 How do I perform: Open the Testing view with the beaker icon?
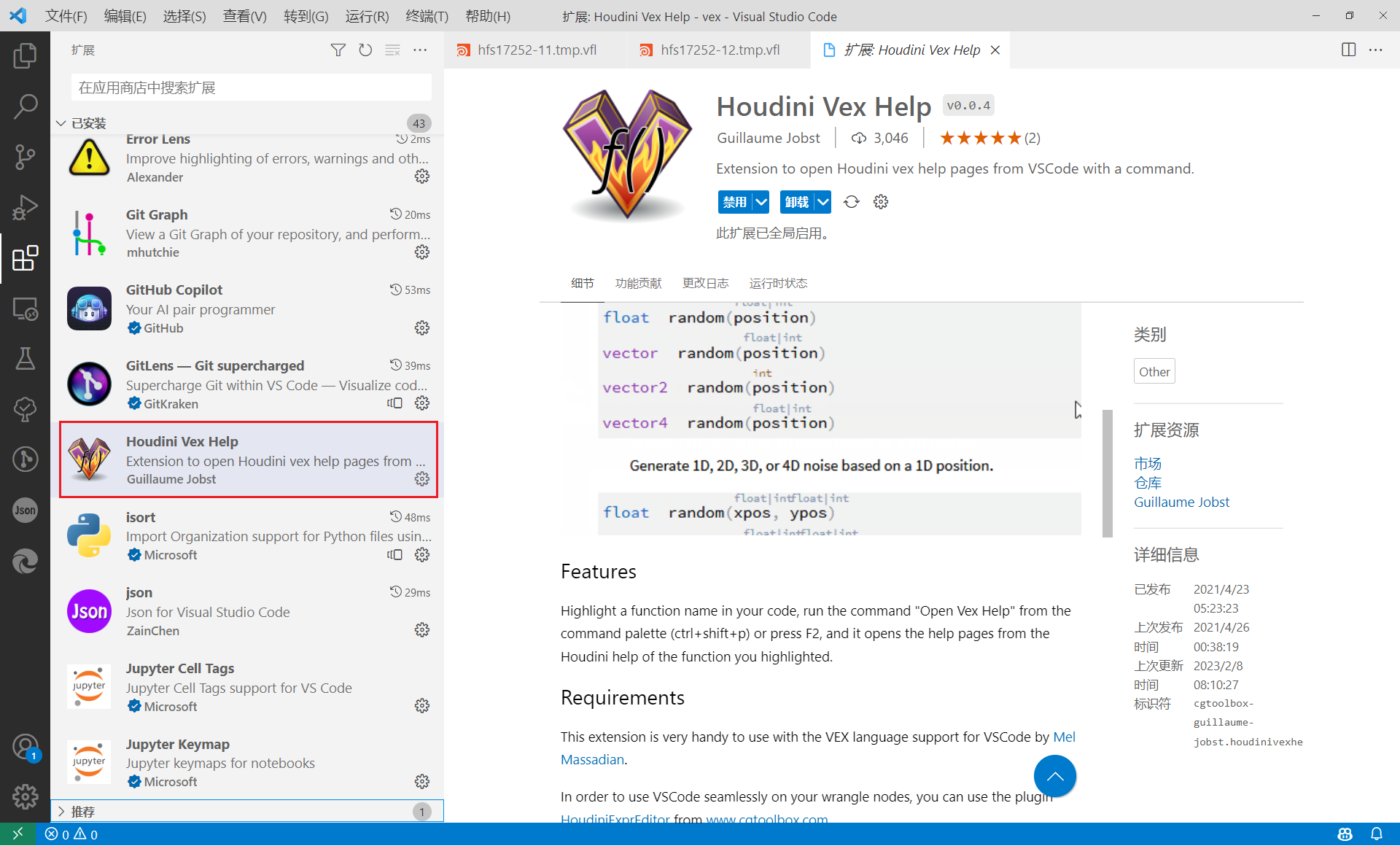coord(26,358)
